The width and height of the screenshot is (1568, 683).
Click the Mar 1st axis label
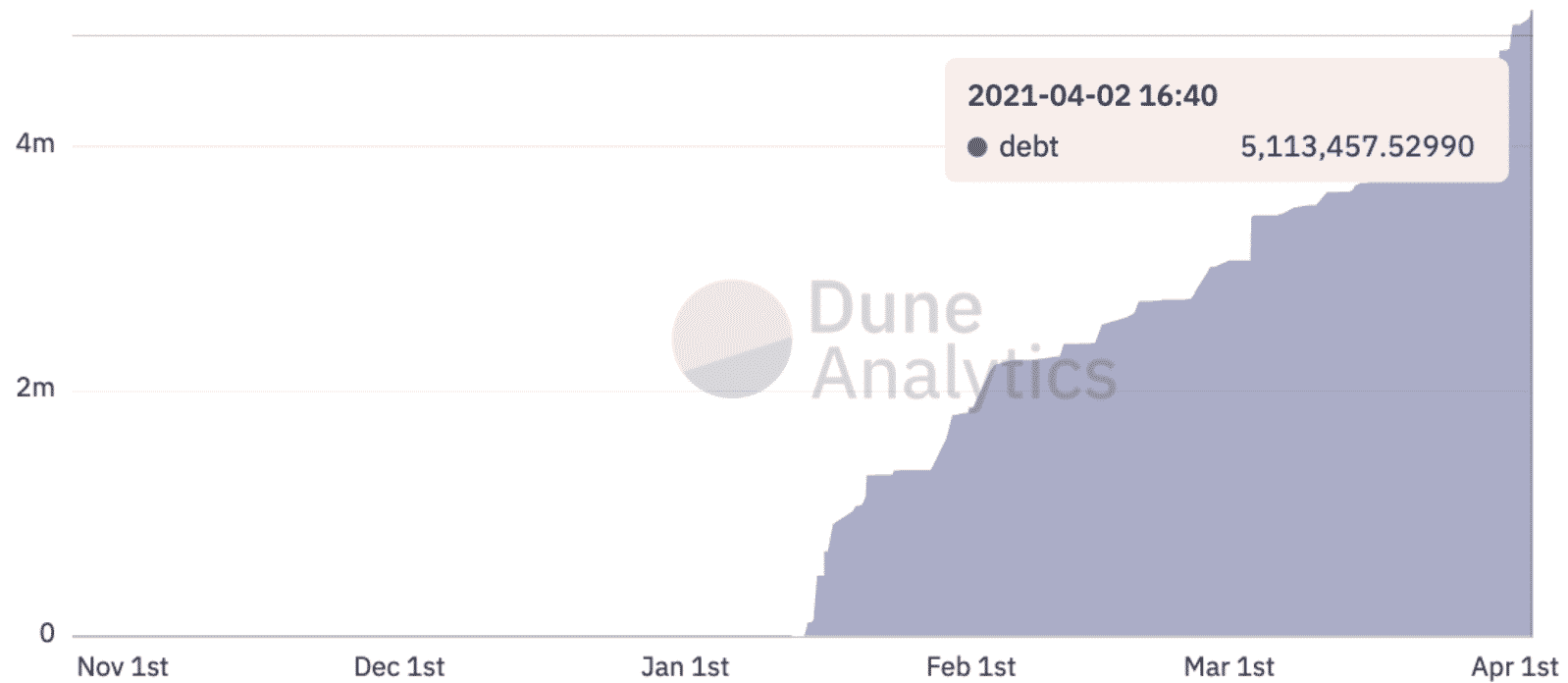tap(1228, 667)
